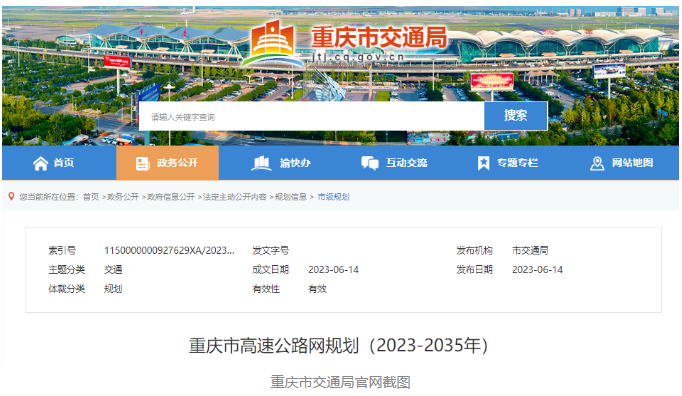Click the 发布日期 label
Image resolution: width=682 pixels, height=396 pixels.
click(x=475, y=269)
